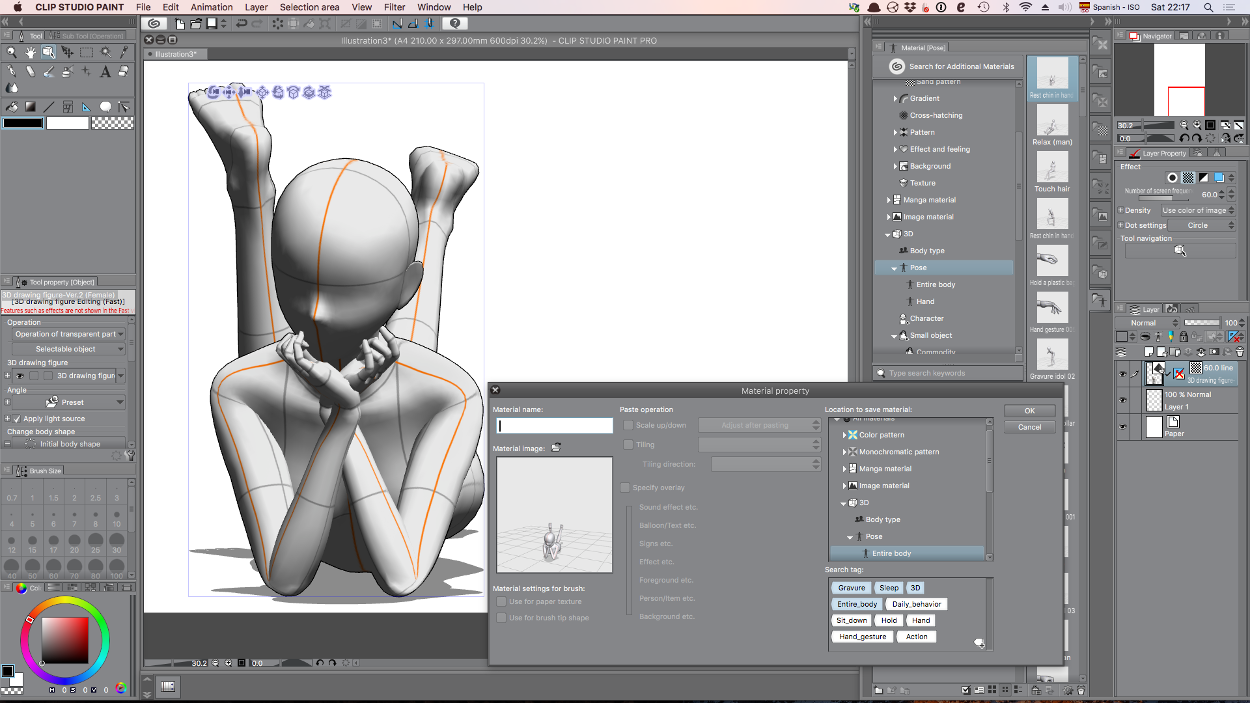1250x703 pixels.
Task: Collapse the 3D category under Location to save
Action: (844, 504)
